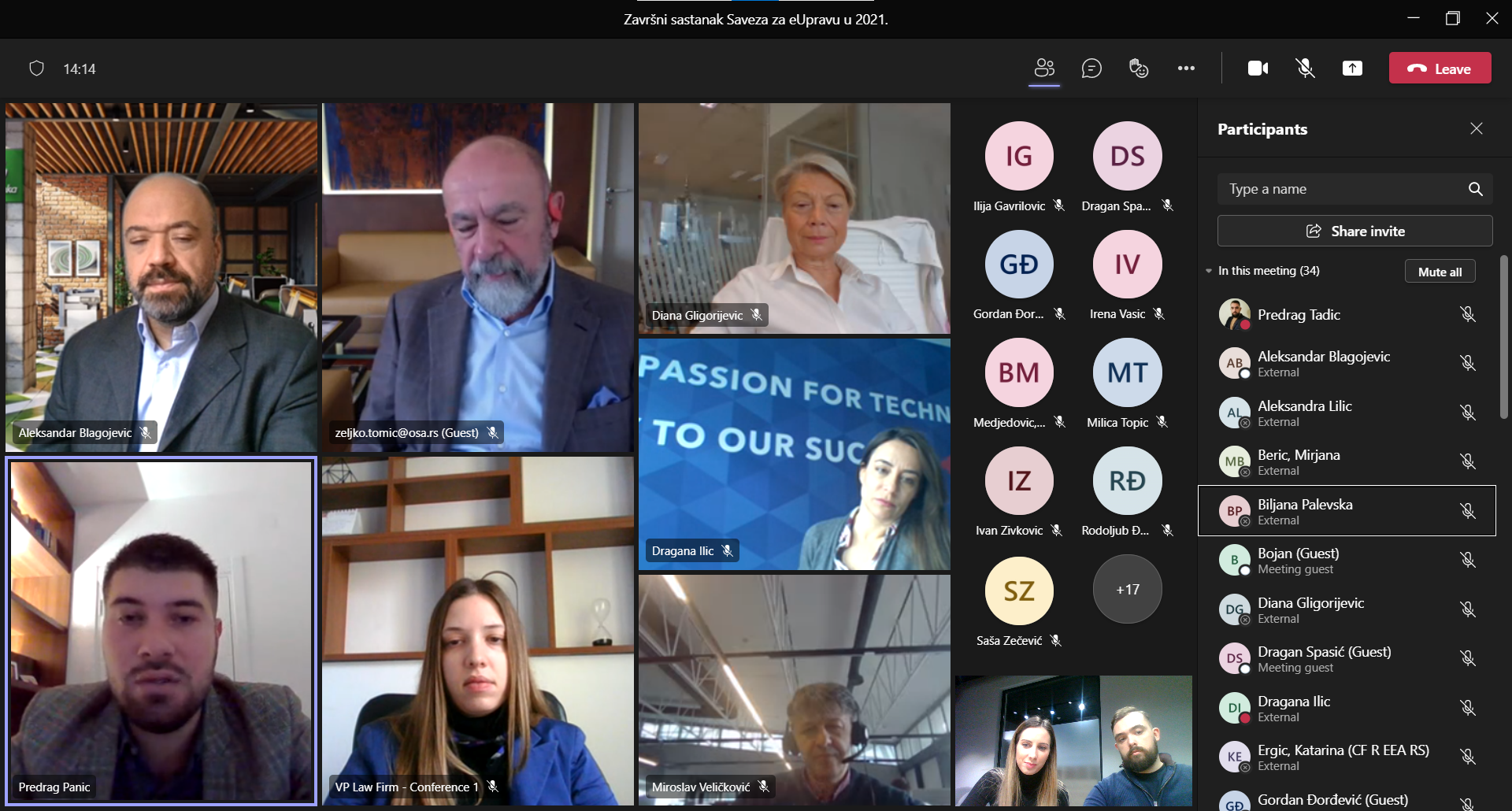Viewport: 1512px width, 811px height.
Task: Click Aleksandra Lilic's muted mic icon
Action: pyautogui.click(x=1468, y=413)
